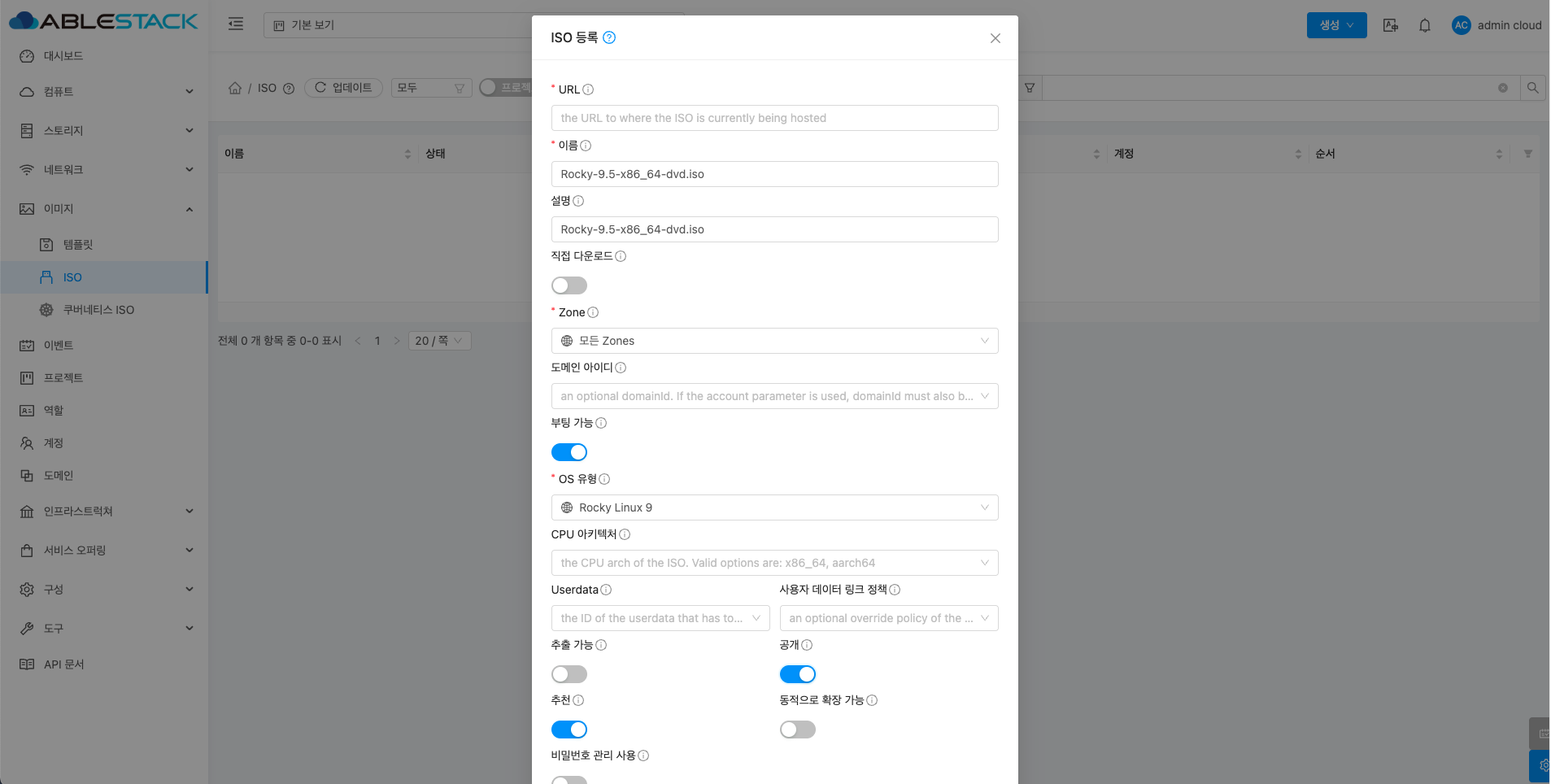Click the URL field info icon
Image resolution: width=1551 pixels, height=784 pixels.
(588, 89)
